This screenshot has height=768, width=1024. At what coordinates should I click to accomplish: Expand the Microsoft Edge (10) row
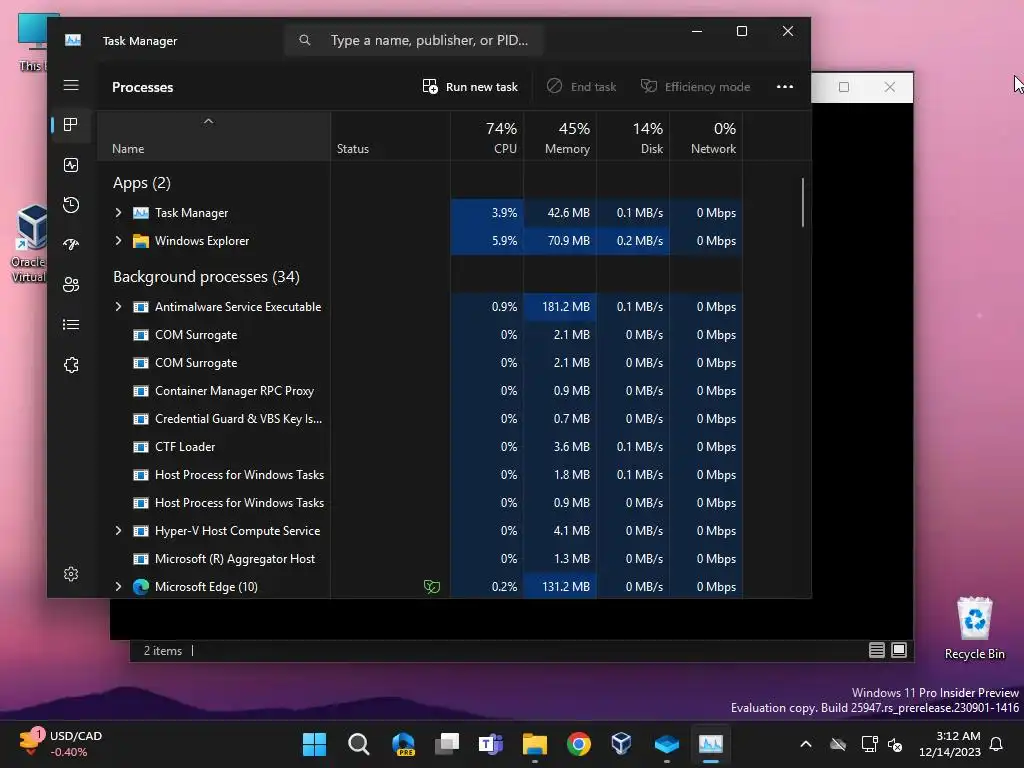tap(118, 587)
